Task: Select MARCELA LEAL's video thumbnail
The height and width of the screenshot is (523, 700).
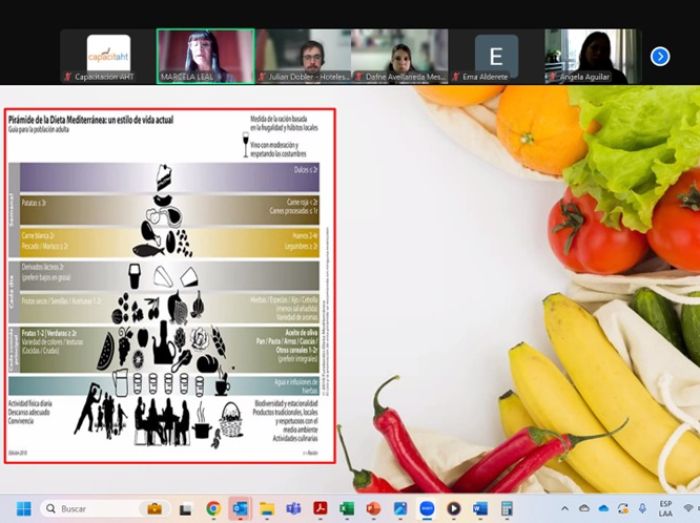Action: point(205,56)
